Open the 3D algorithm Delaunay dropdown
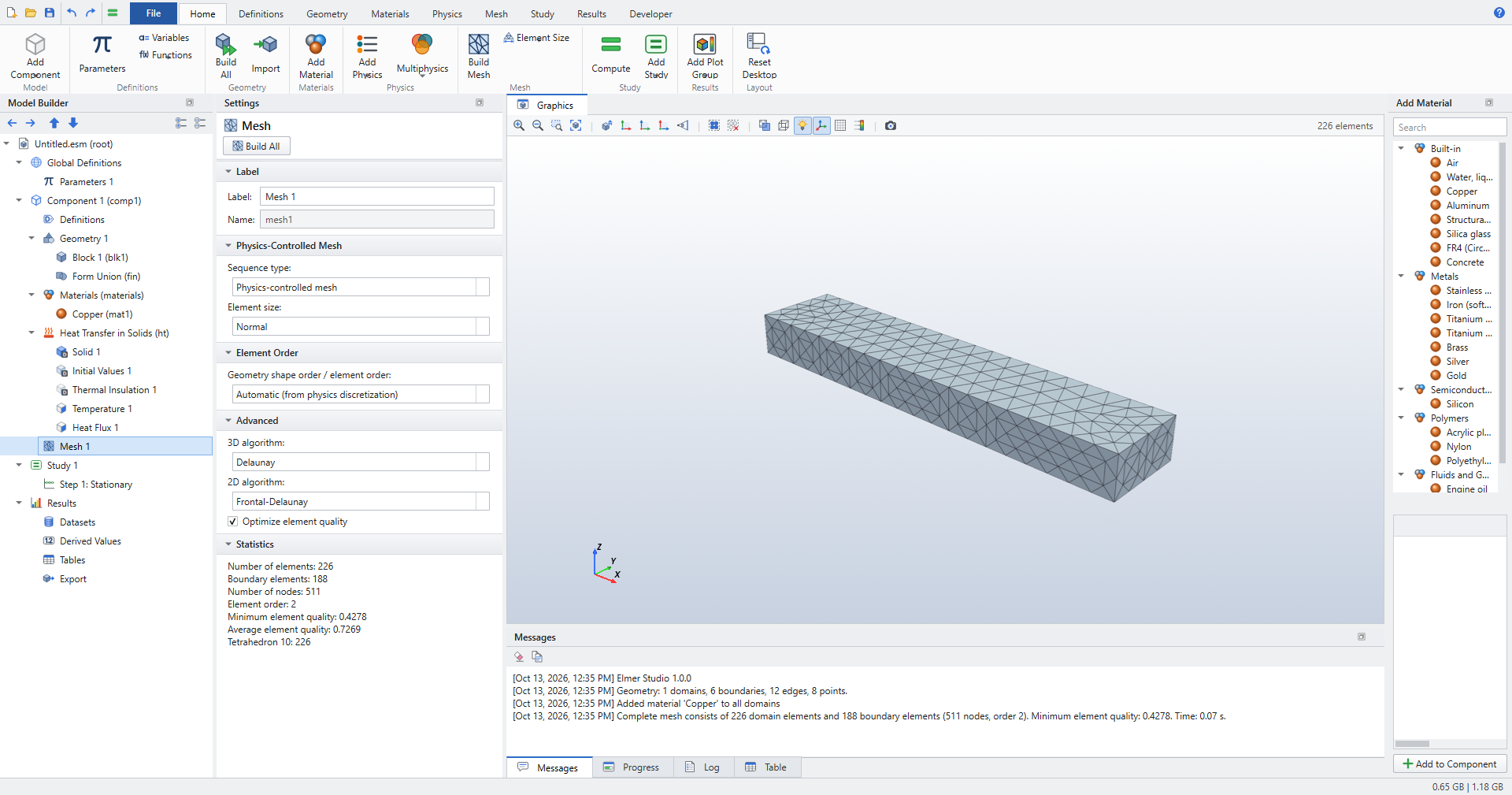 (x=361, y=463)
